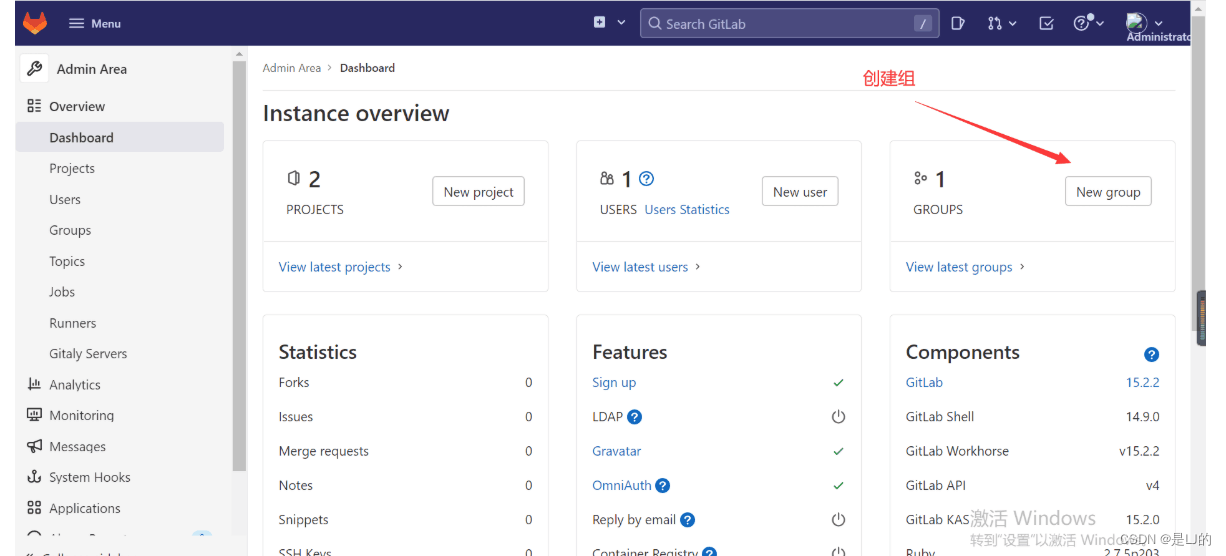
Task: Click the Forks statistic row
Action: (x=405, y=383)
